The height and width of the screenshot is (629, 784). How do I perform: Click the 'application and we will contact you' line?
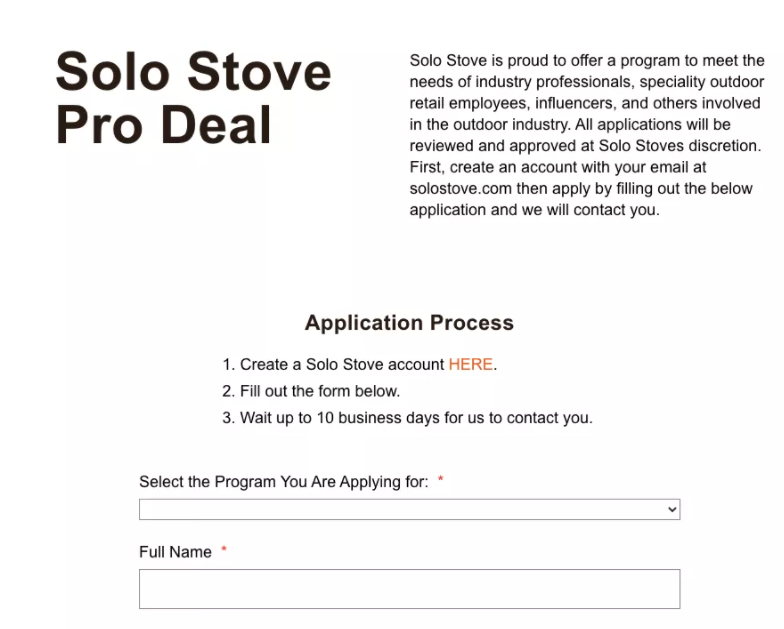(534, 210)
